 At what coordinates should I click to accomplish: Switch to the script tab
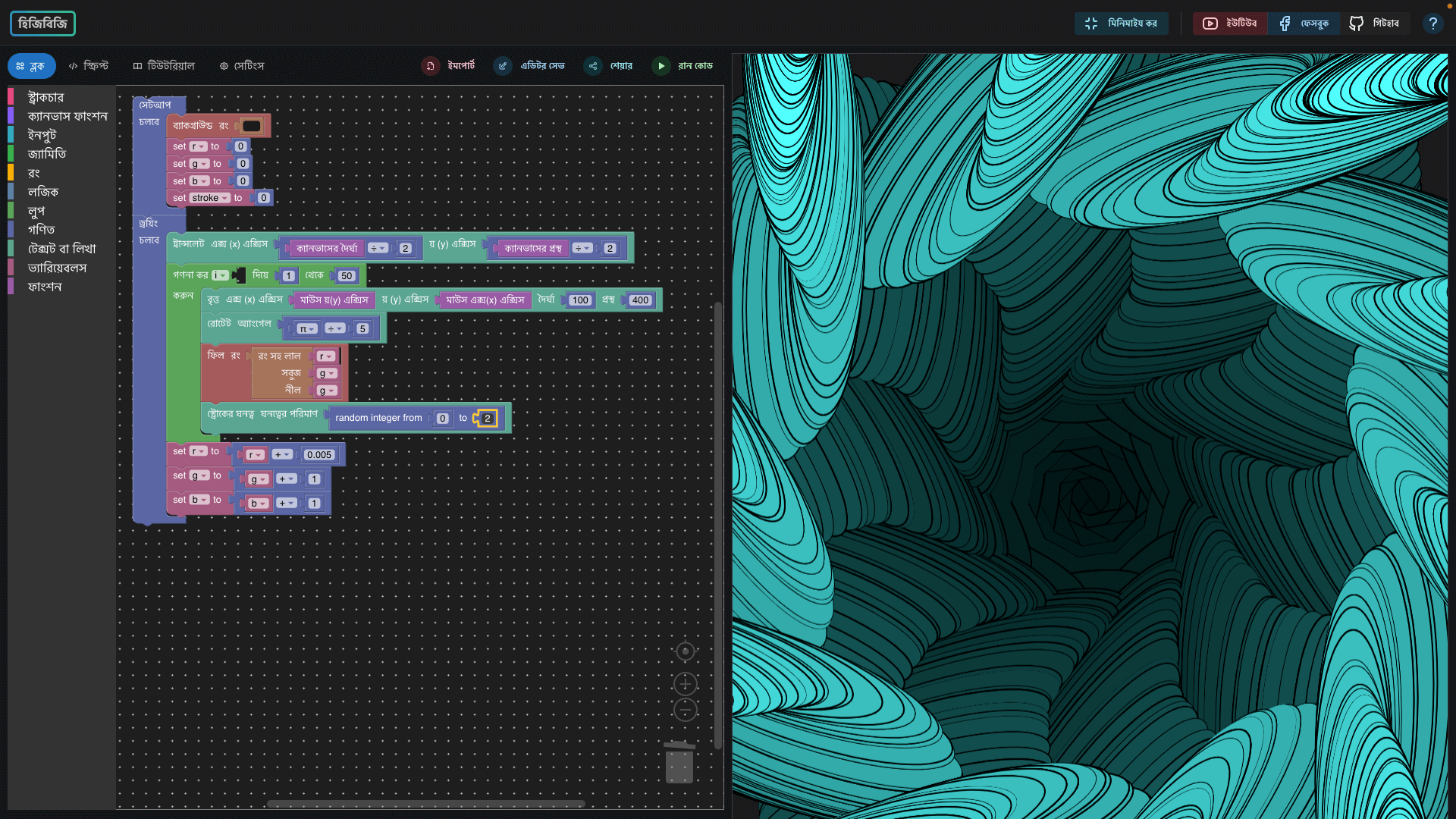[89, 66]
